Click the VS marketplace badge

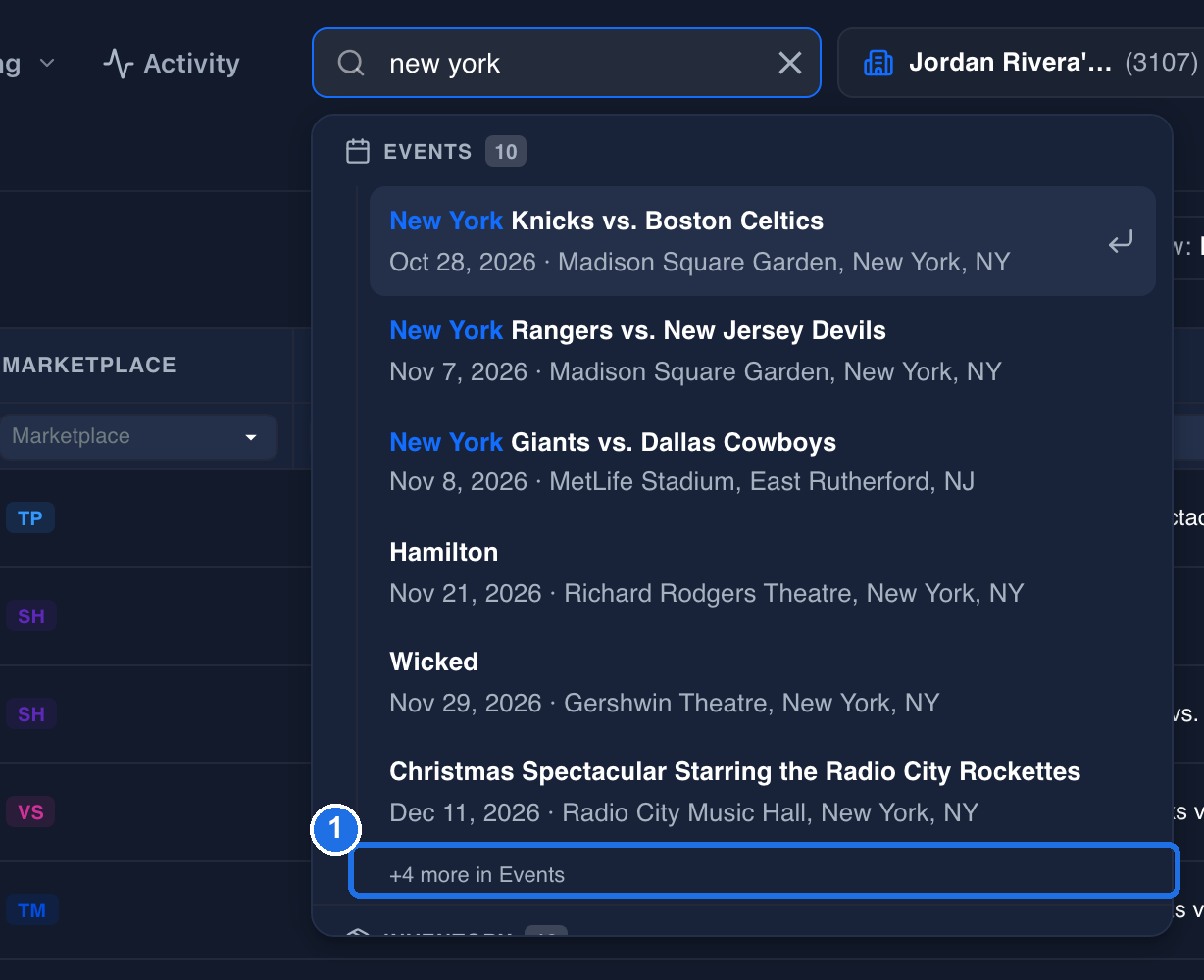(30, 811)
